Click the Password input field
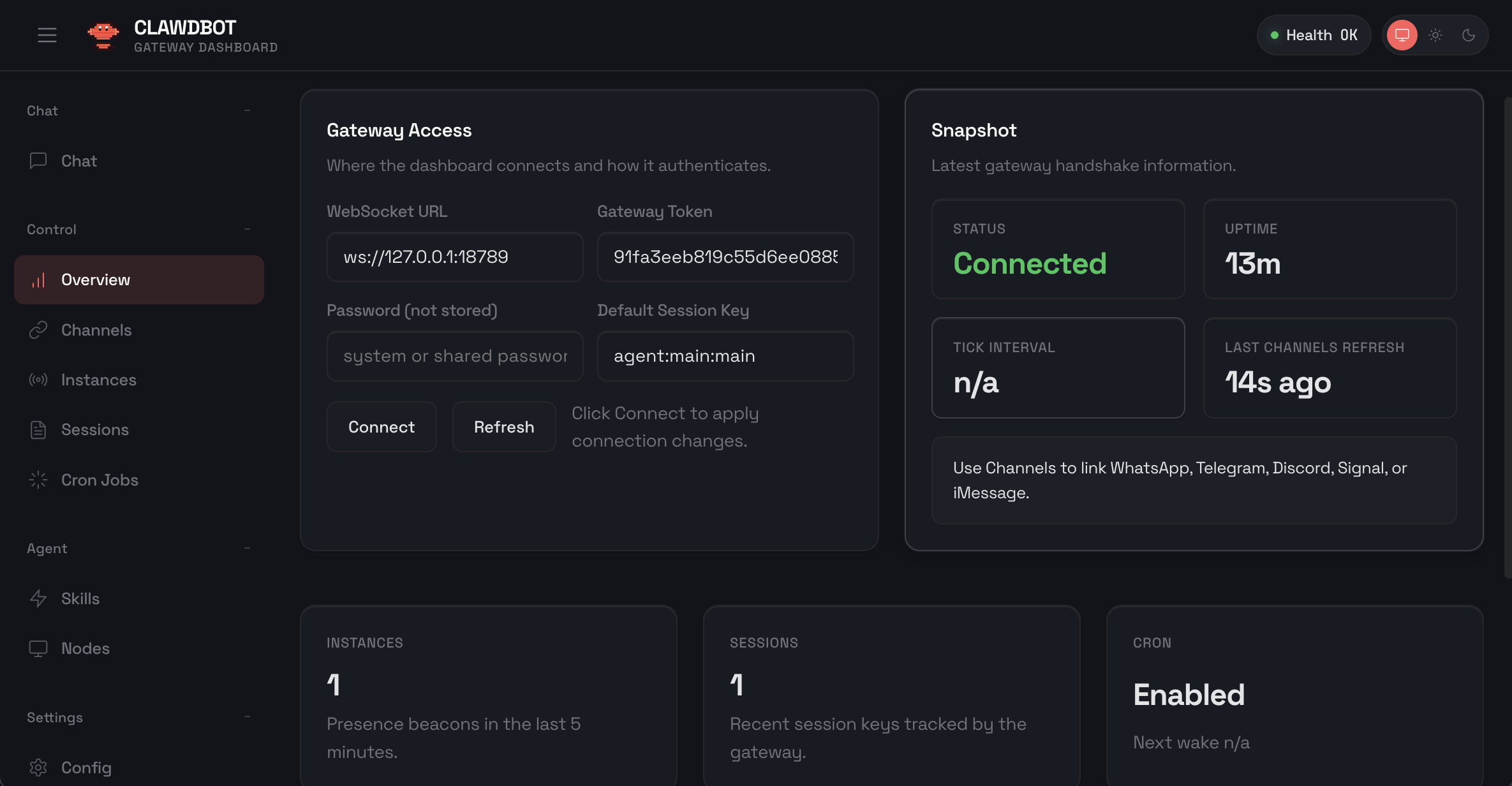The width and height of the screenshot is (1512, 786). (x=454, y=356)
